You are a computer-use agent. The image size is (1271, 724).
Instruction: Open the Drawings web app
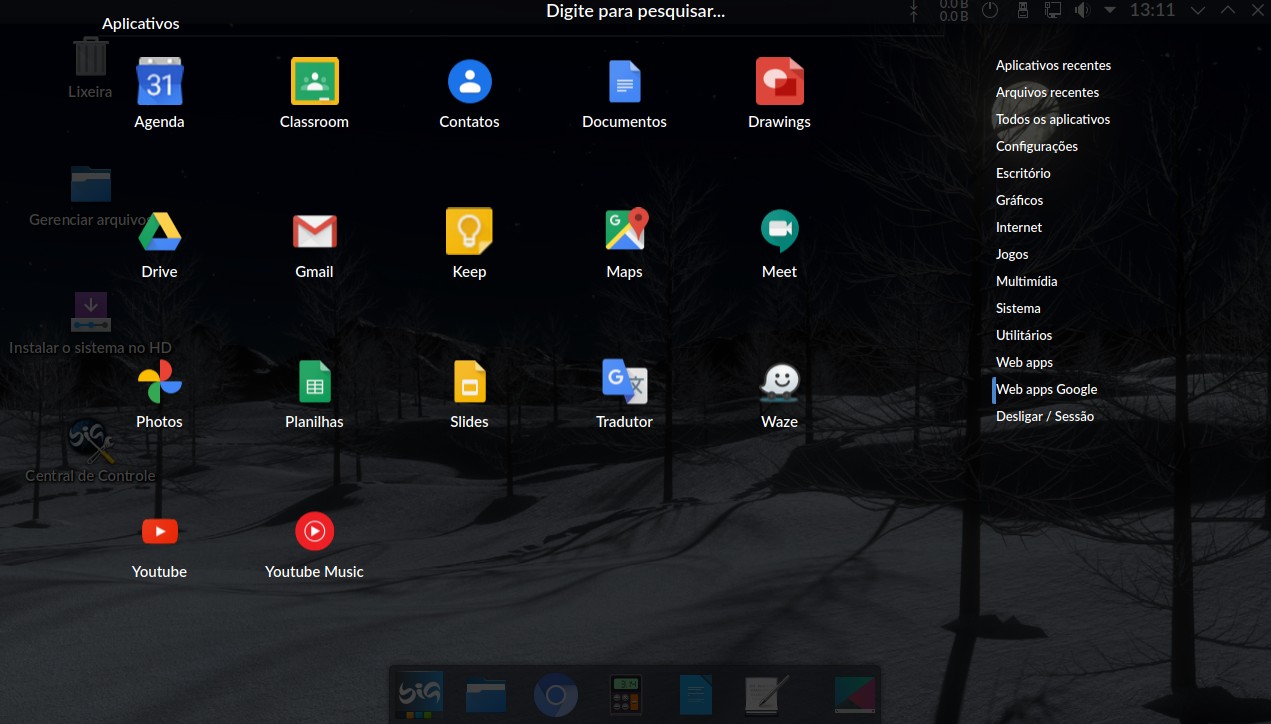779,93
